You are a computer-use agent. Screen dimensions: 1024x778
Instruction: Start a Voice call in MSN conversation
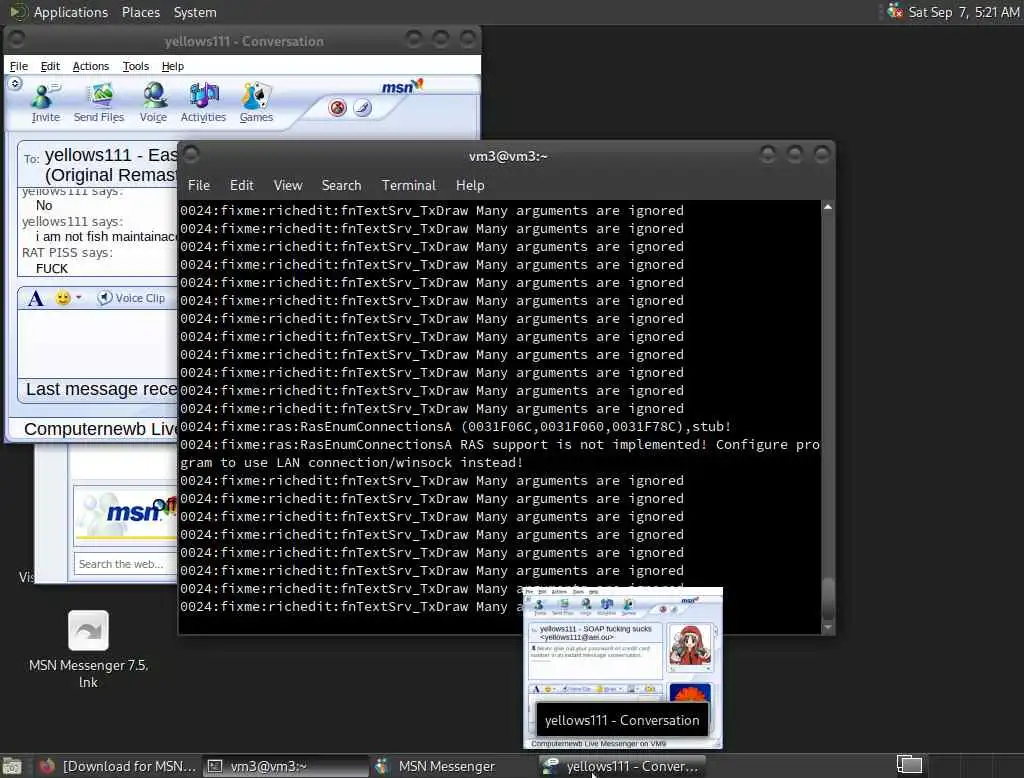point(153,103)
